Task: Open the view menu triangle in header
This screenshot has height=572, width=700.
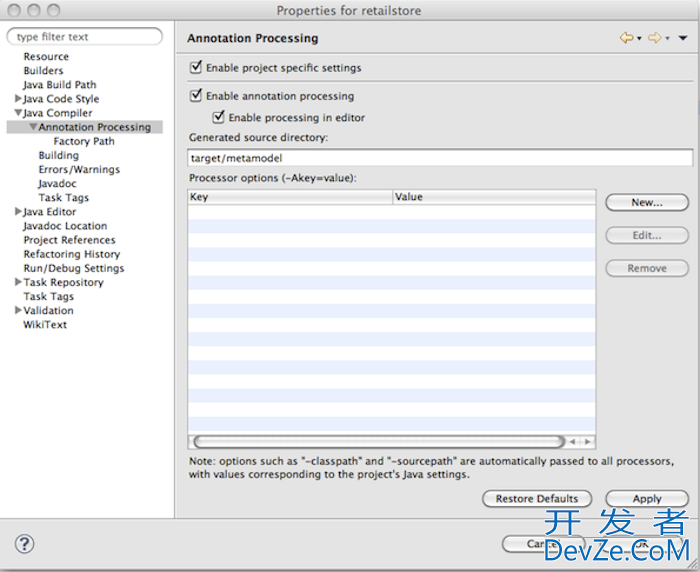Action: pos(683,38)
